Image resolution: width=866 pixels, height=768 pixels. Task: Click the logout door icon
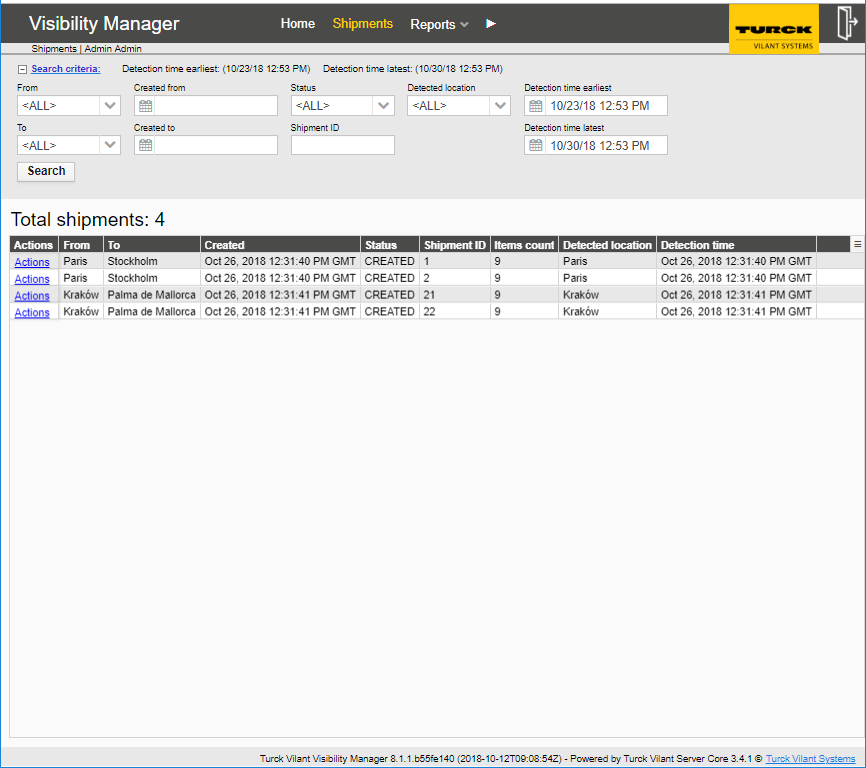tap(846, 23)
